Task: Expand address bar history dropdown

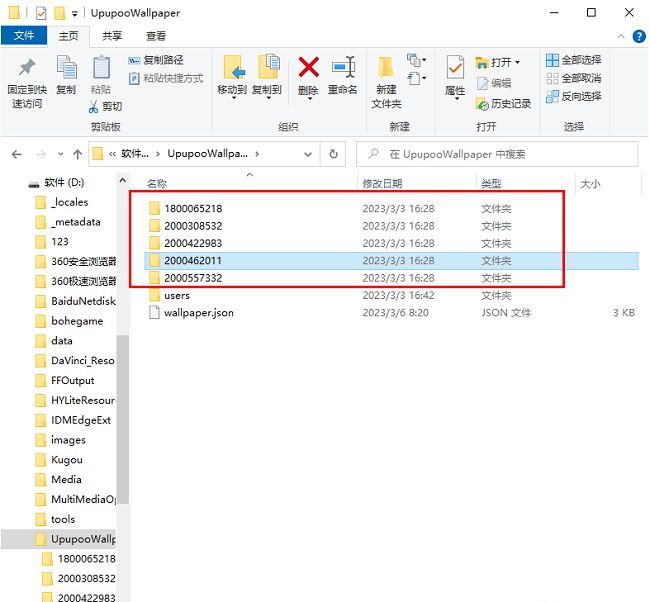Action: click(308, 154)
